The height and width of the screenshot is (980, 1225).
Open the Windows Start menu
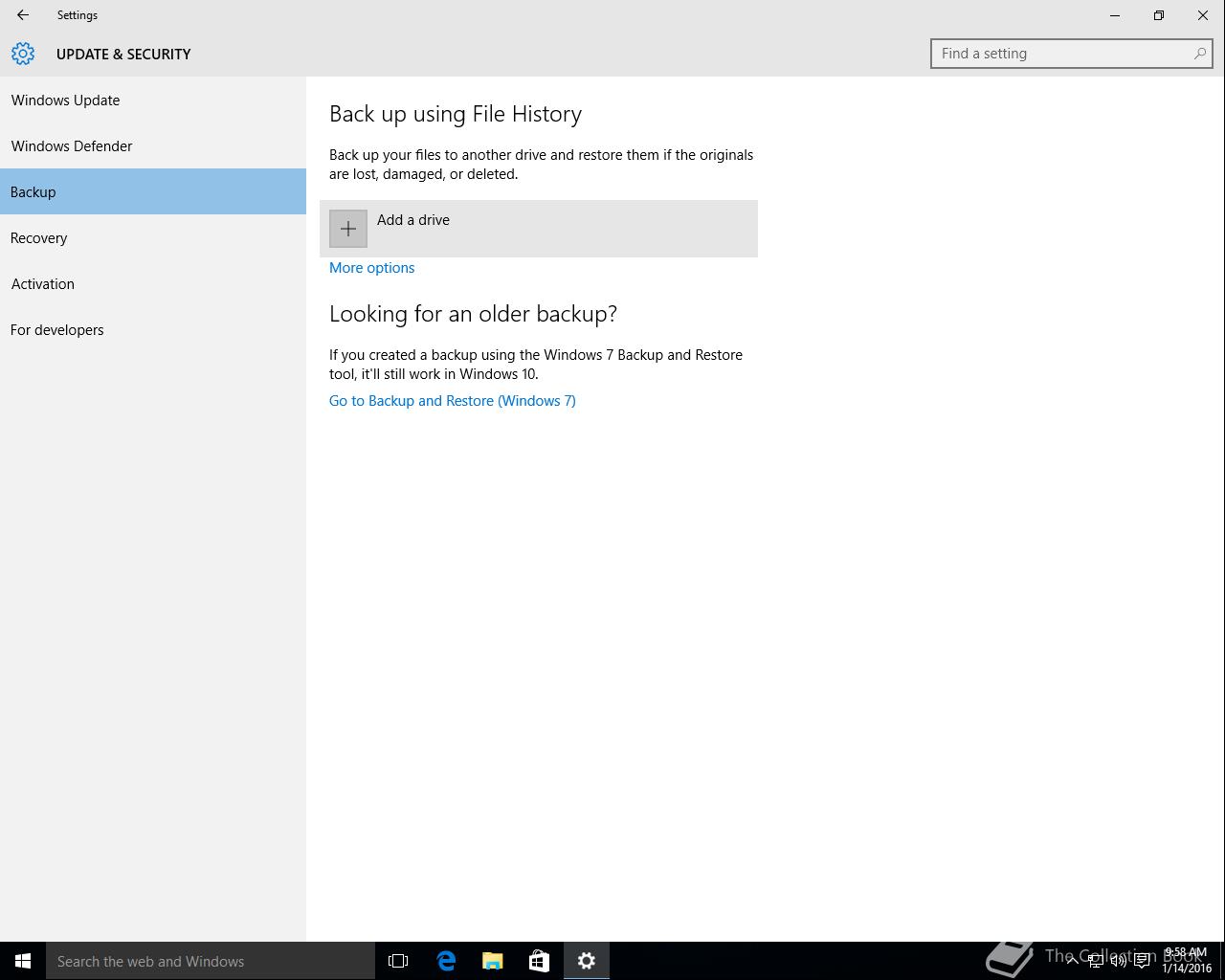[x=23, y=961]
